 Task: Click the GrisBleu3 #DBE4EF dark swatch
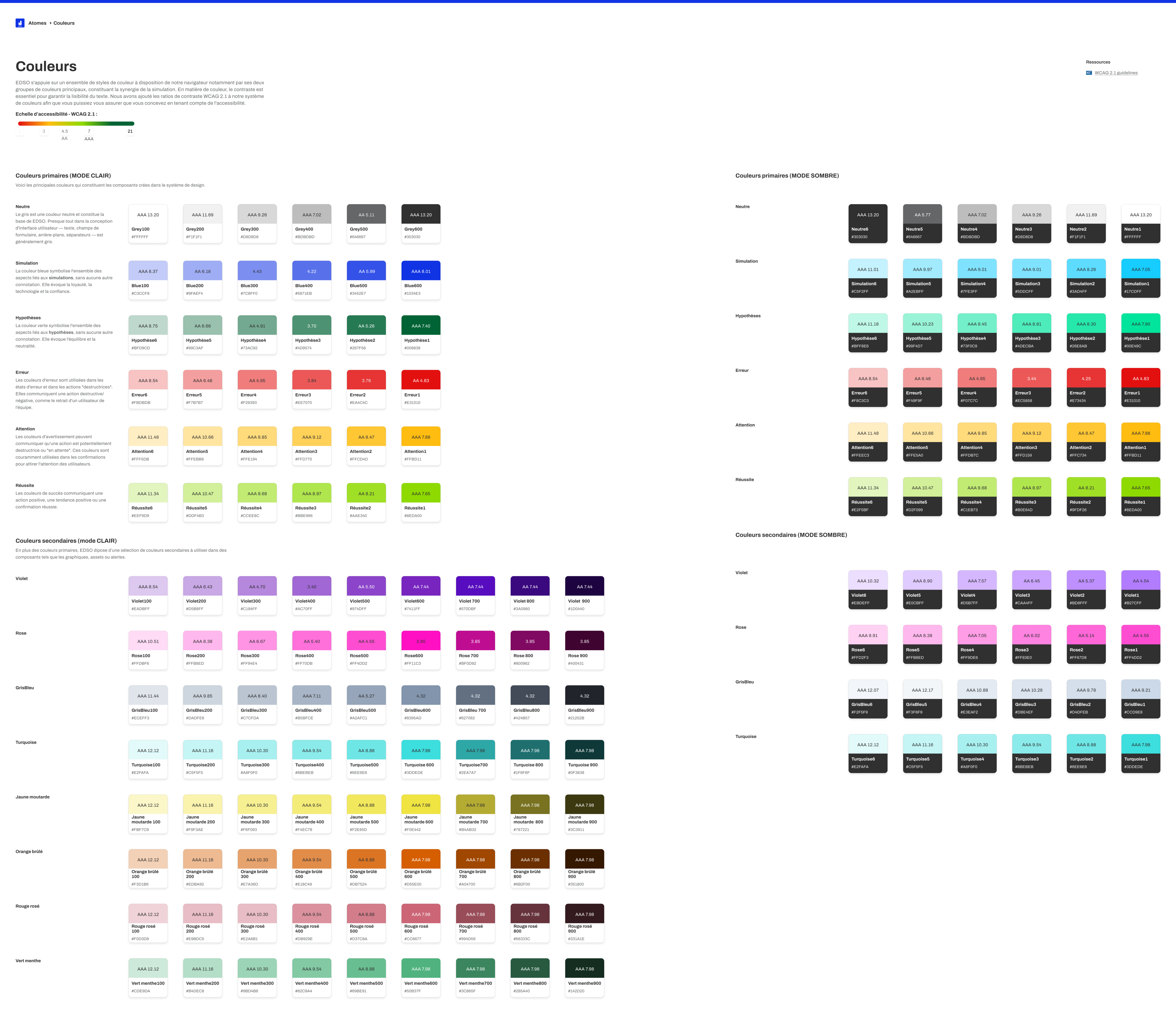coord(1031,699)
